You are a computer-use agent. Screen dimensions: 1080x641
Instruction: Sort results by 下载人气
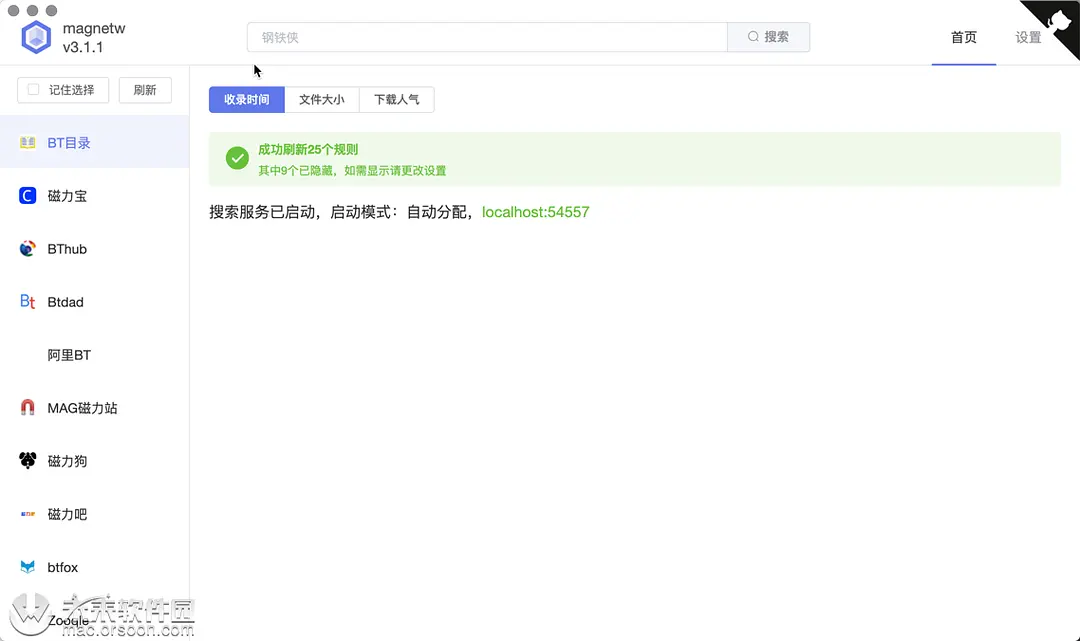[396, 99]
